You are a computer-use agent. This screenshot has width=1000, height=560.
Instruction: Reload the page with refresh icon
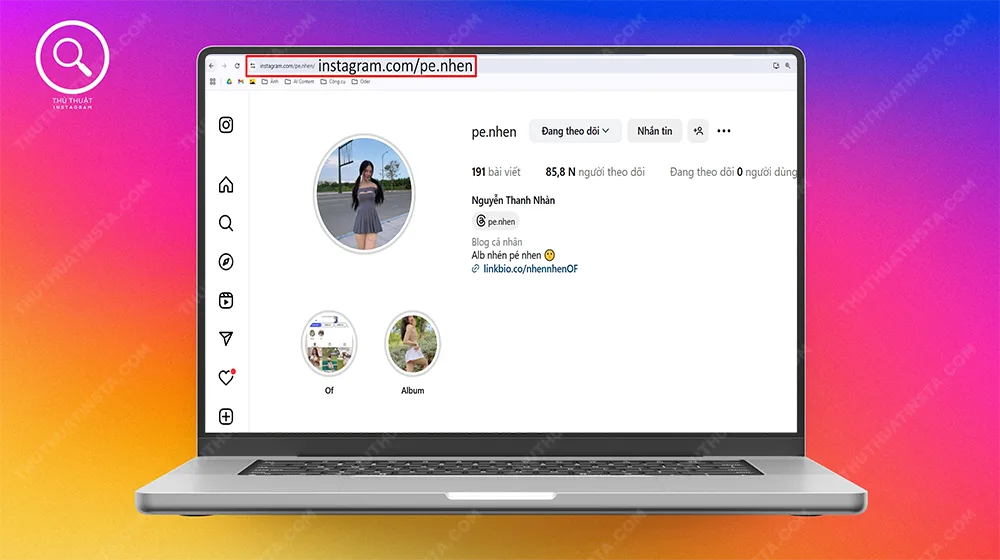point(237,66)
